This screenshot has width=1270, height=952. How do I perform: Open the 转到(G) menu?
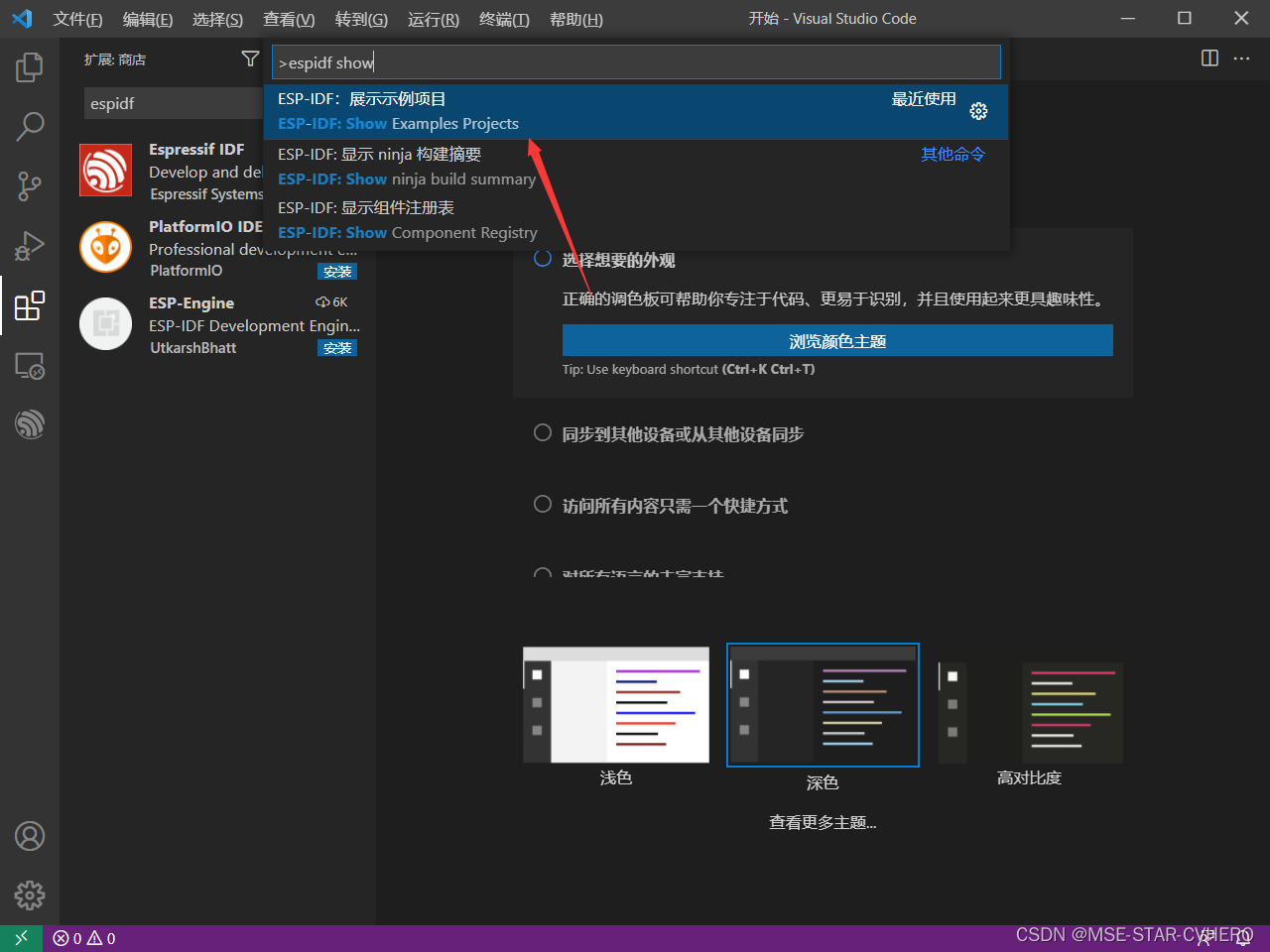(x=361, y=19)
